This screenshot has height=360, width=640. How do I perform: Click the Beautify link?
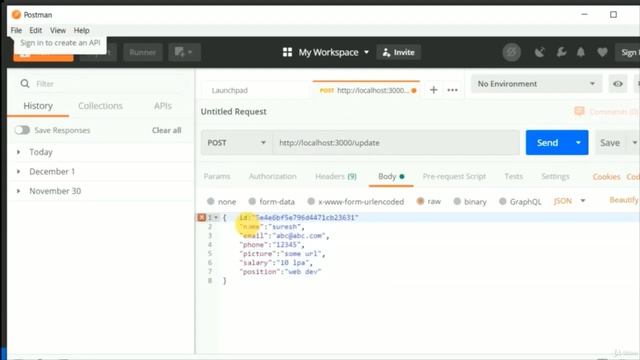tap(624, 200)
